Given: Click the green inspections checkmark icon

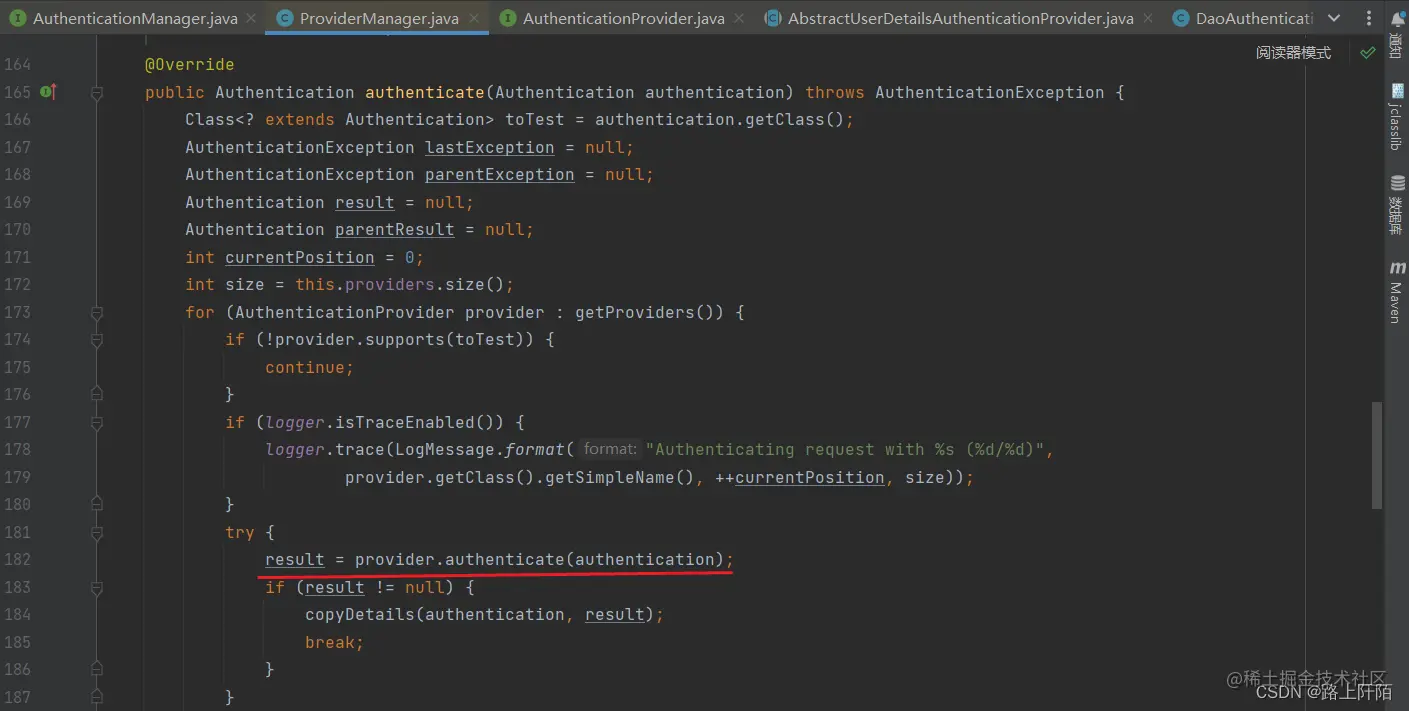Looking at the screenshot, I should click(1368, 53).
